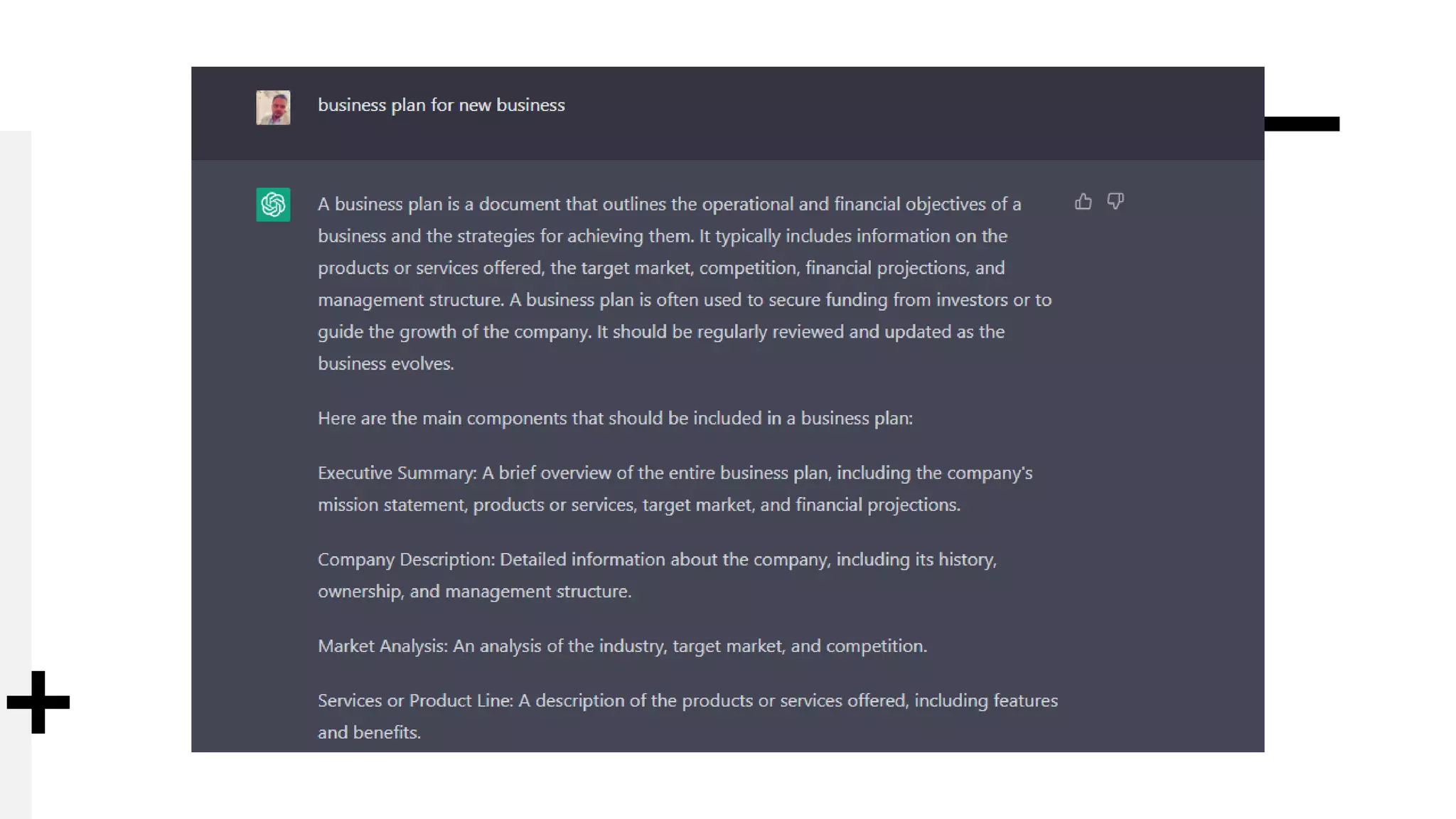Image resolution: width=1456 pixels, height=819 pixels.
Task: Click the large black plus sign
Action: point(38,702)
